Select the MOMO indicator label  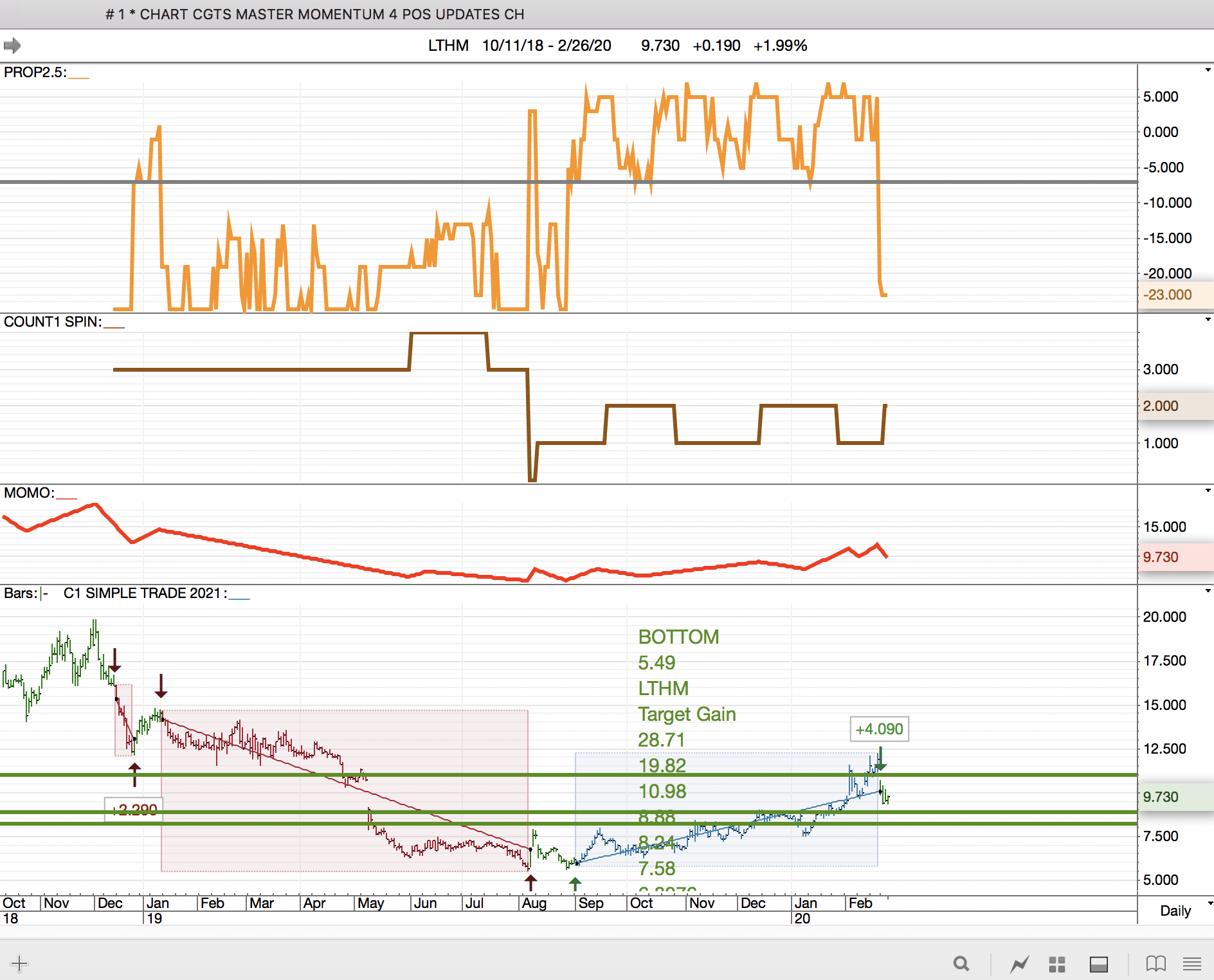[28, 493]
